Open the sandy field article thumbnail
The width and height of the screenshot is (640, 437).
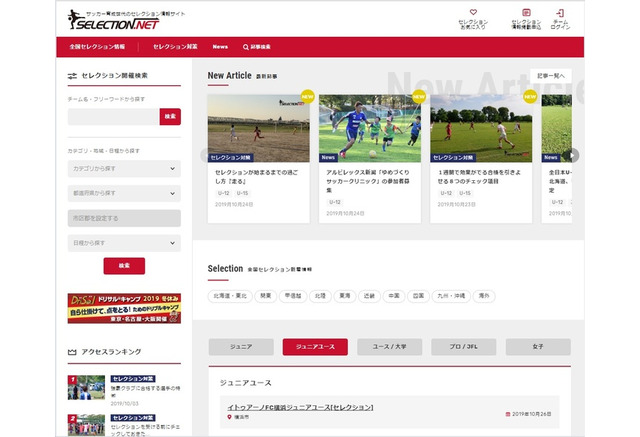coord(258,129)
